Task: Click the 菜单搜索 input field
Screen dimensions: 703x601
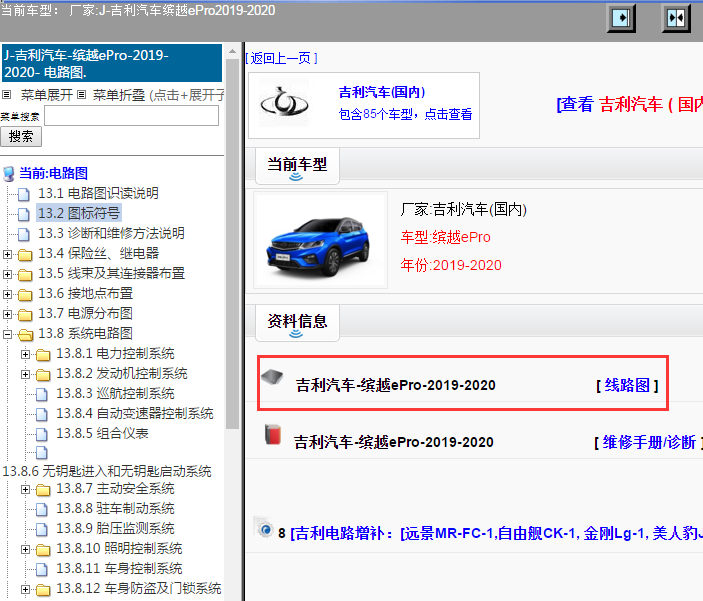Action: (131, 116)
